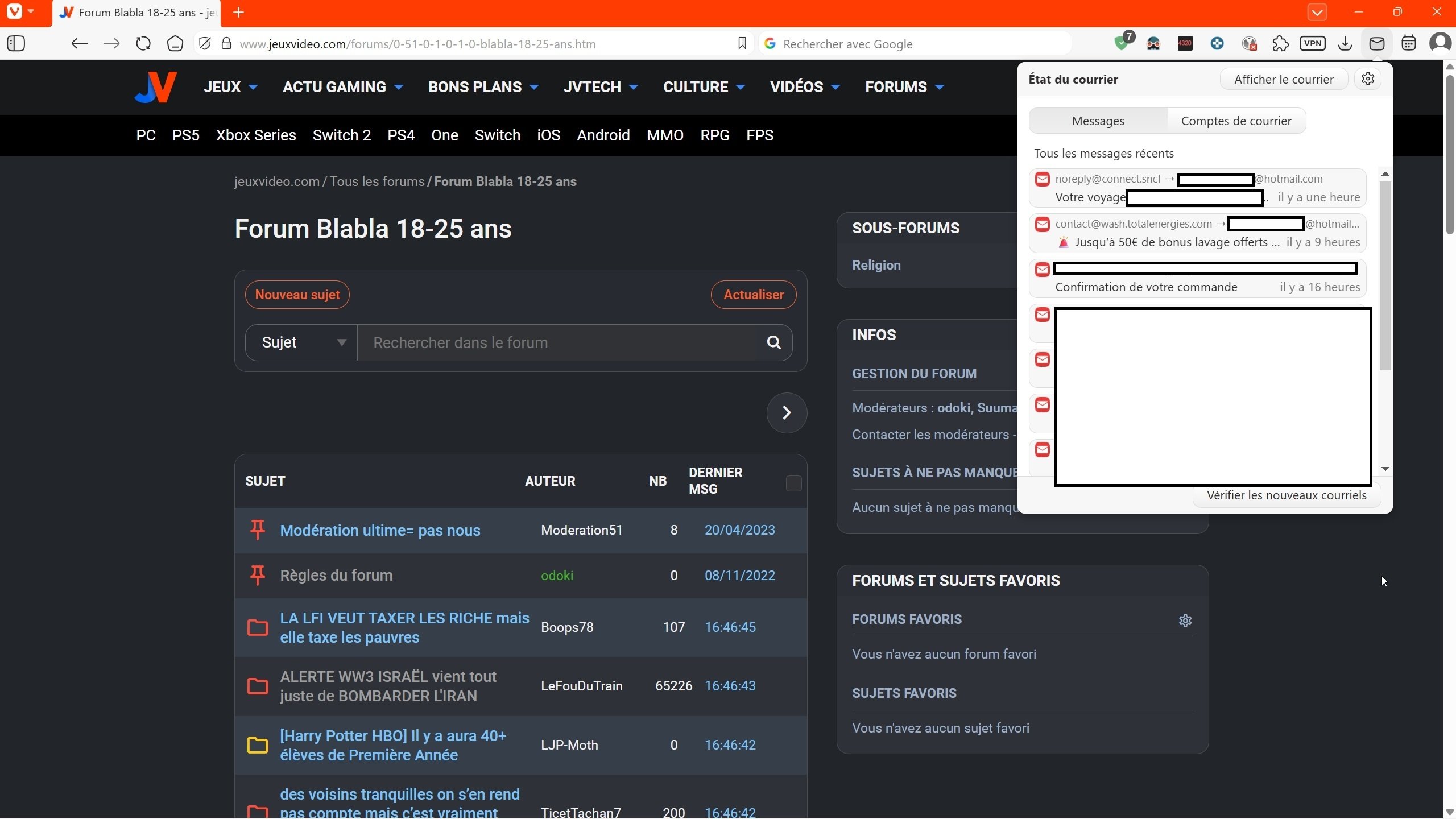Expand the FORUMS navigation menu
This screenshot has height=819, width=1456.
[904, 87]
